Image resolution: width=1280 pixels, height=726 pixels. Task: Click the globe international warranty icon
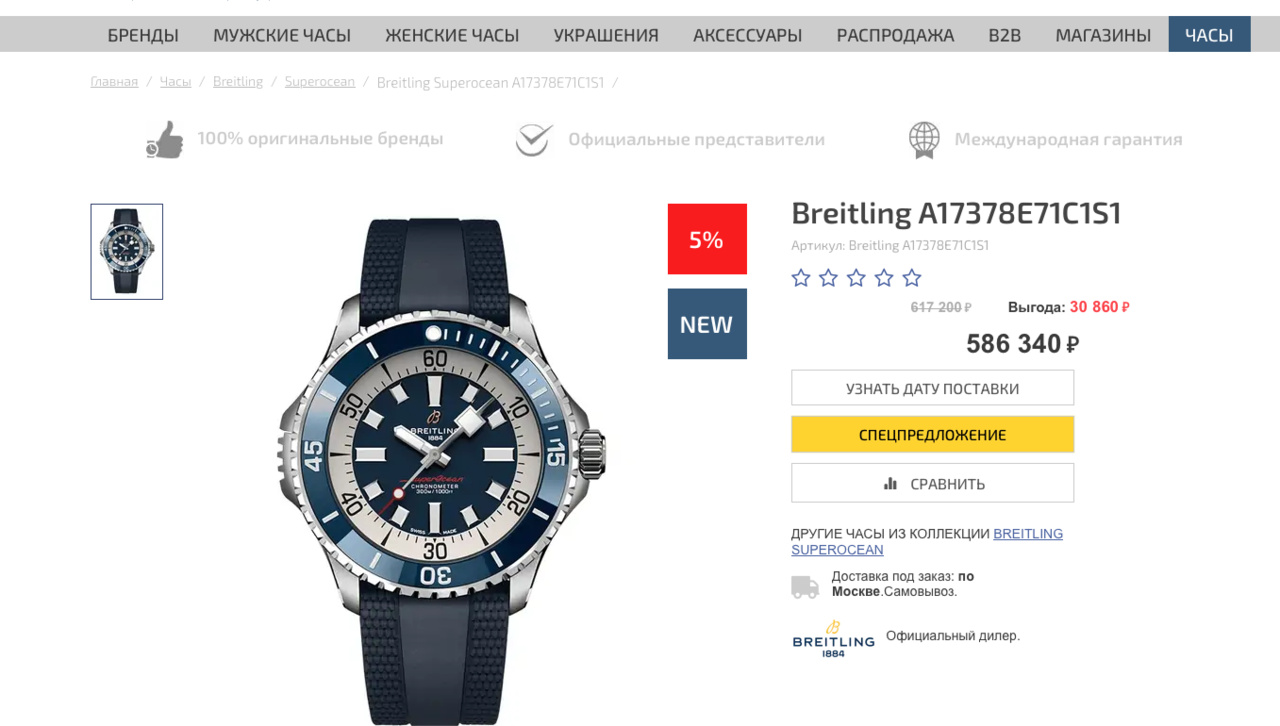[924, 140]
